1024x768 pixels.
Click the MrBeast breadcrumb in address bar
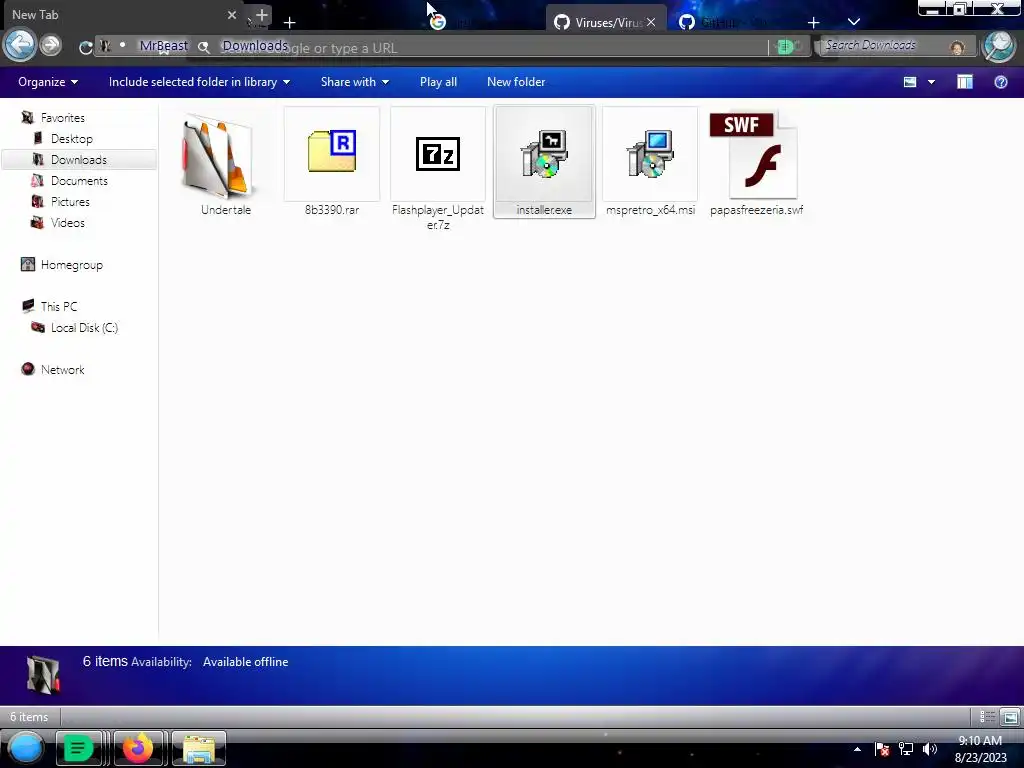(x=163, y=46)
